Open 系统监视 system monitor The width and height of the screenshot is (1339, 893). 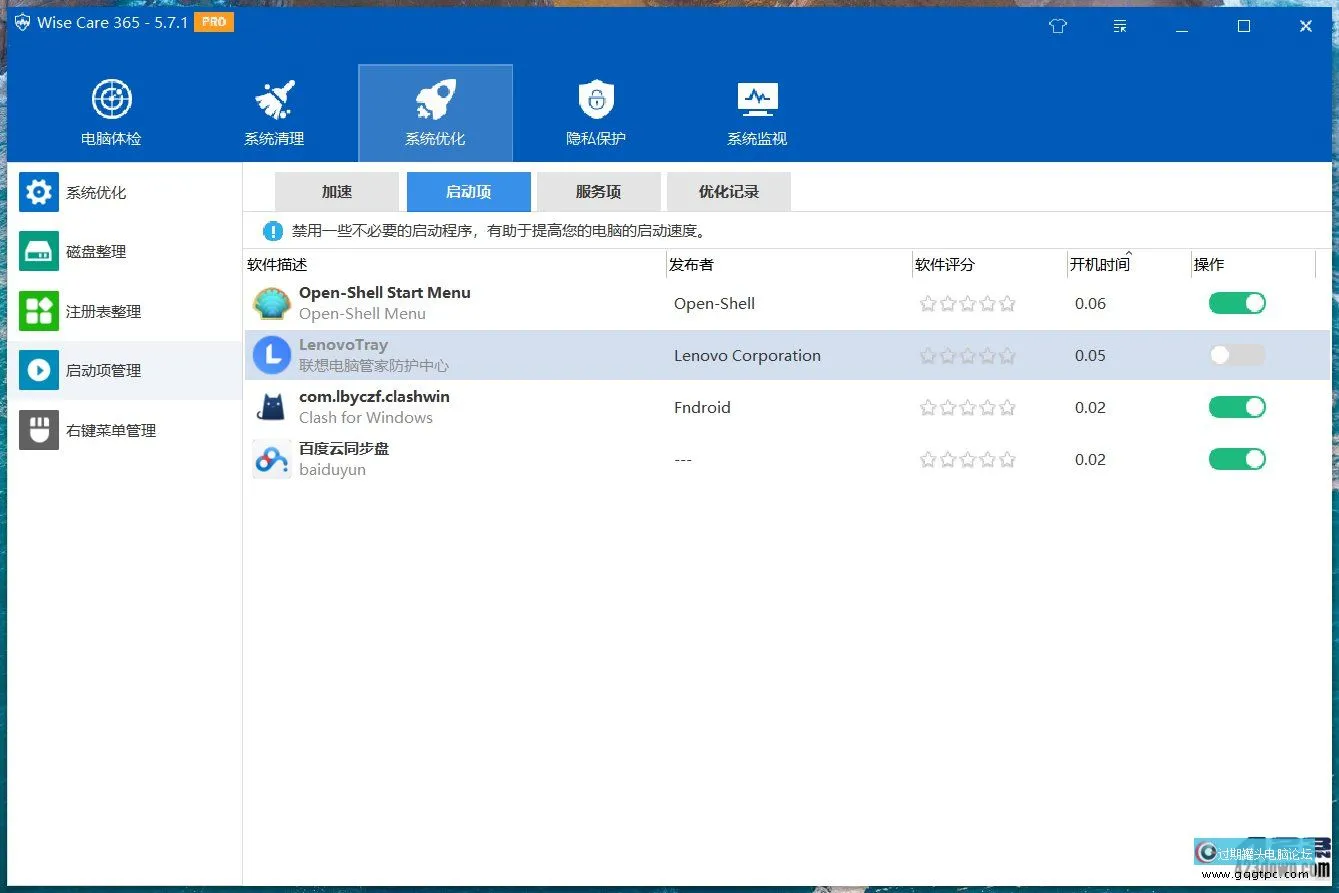pyautogui.click(x=757, y=110)
